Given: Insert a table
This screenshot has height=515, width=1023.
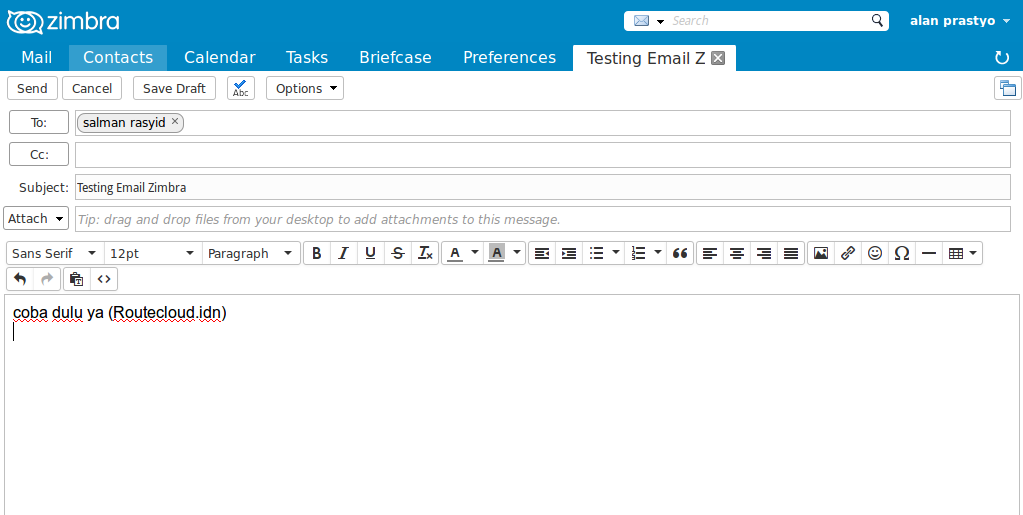Looking at the screenshot, I should (956, 253).
